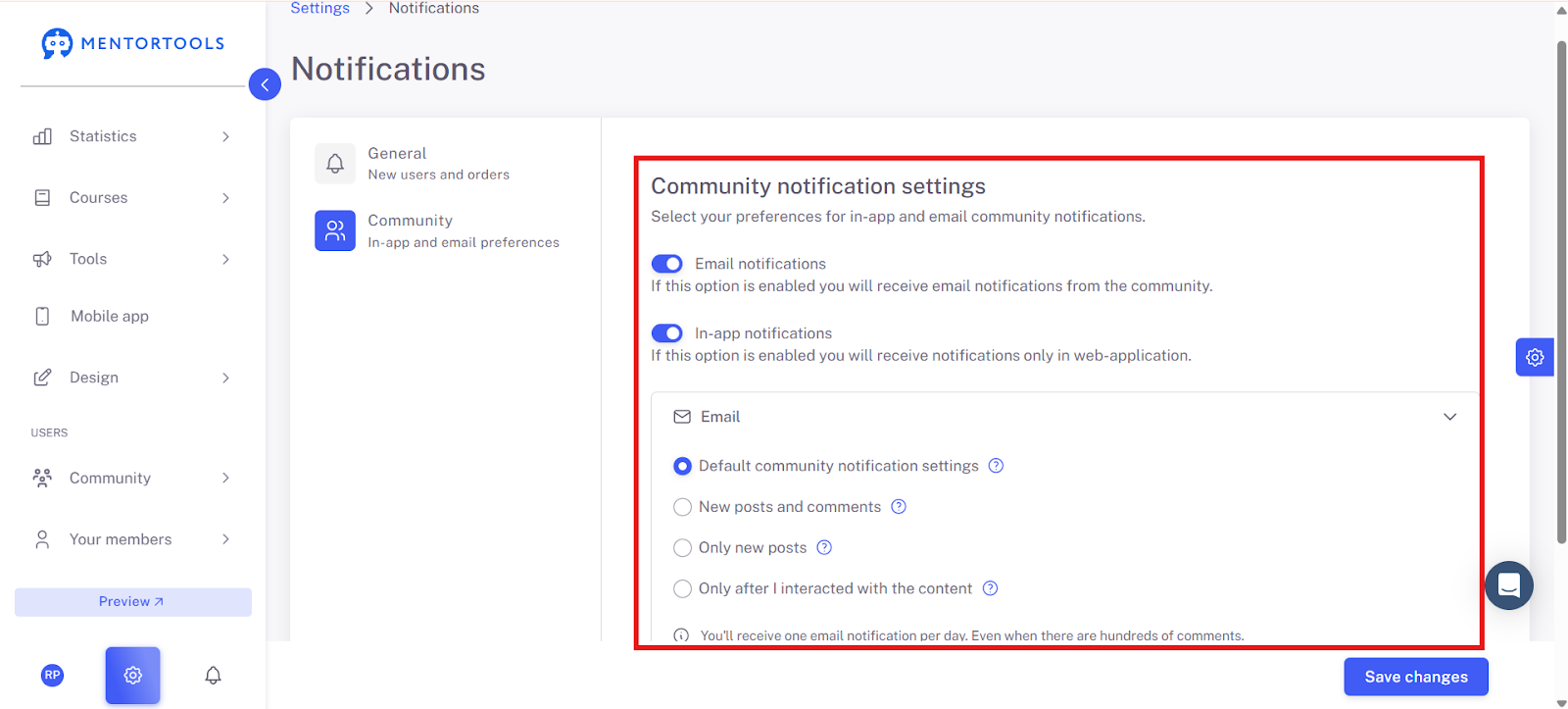This screenshot has height=709, width=1568.
Task: Click help icon next to Default community notification settings
Action: point(996,466)
